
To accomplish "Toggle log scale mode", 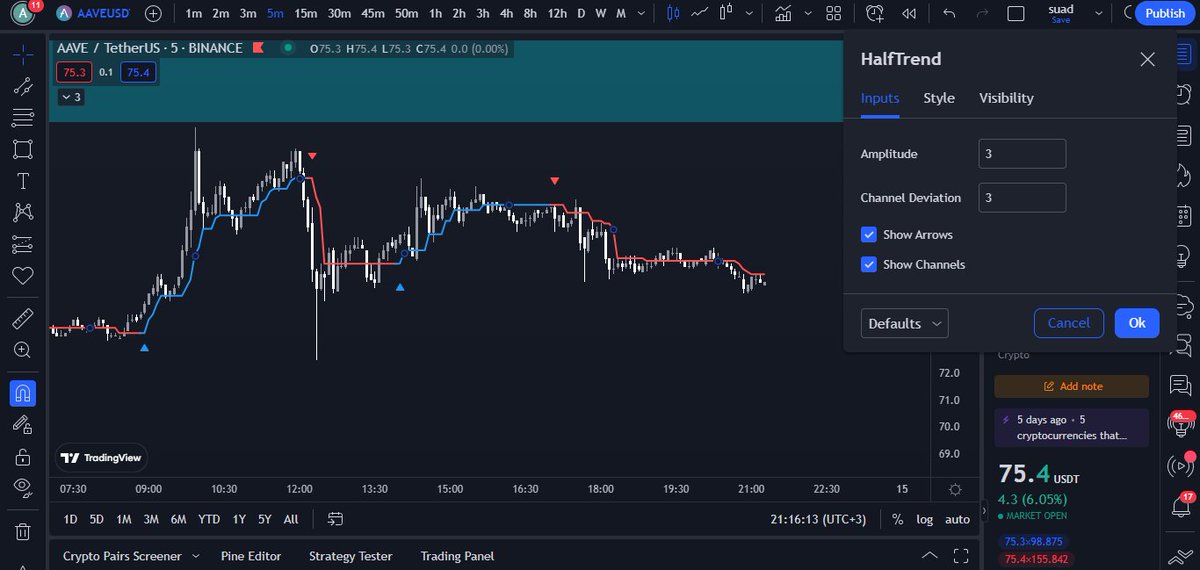I will point(925,519).
